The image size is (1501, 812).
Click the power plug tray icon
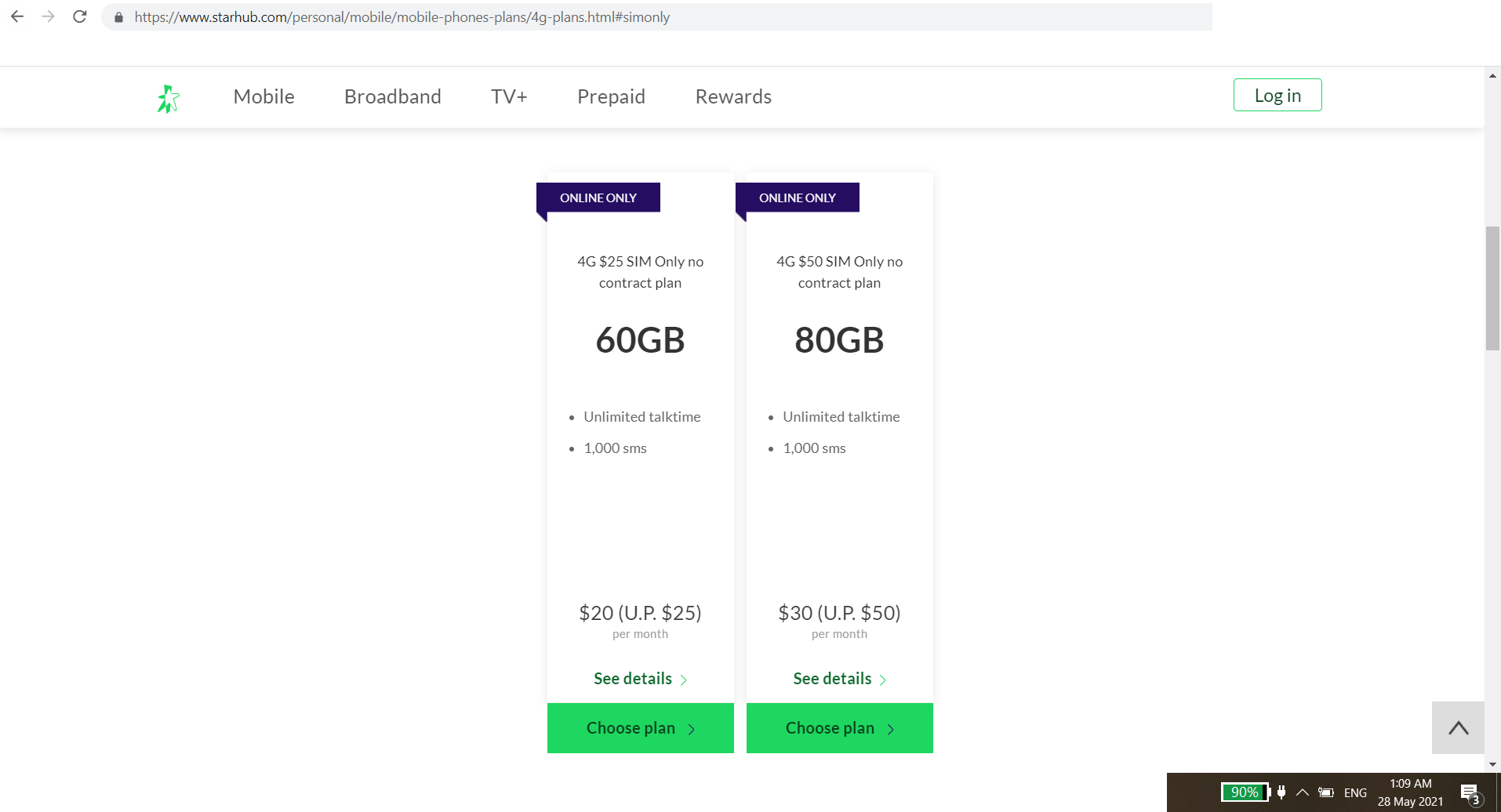[x=1281, y=792]
